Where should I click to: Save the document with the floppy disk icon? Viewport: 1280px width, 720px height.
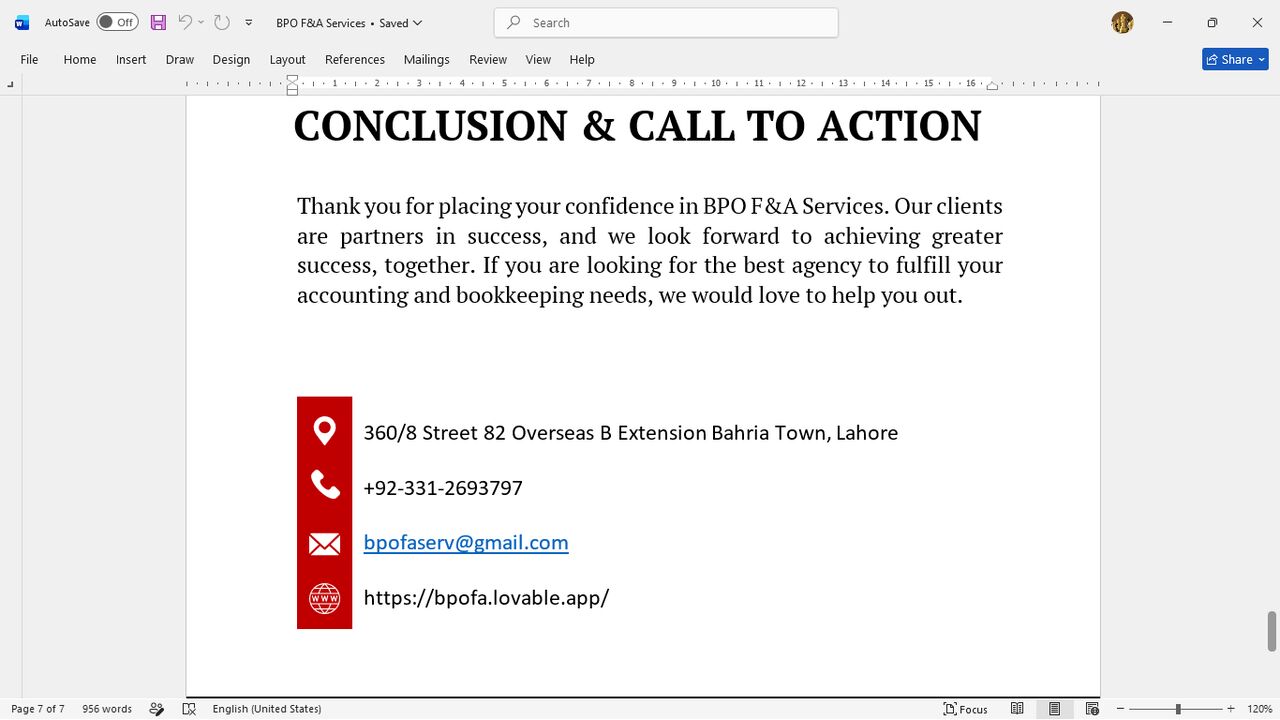(x=158, y=22)
